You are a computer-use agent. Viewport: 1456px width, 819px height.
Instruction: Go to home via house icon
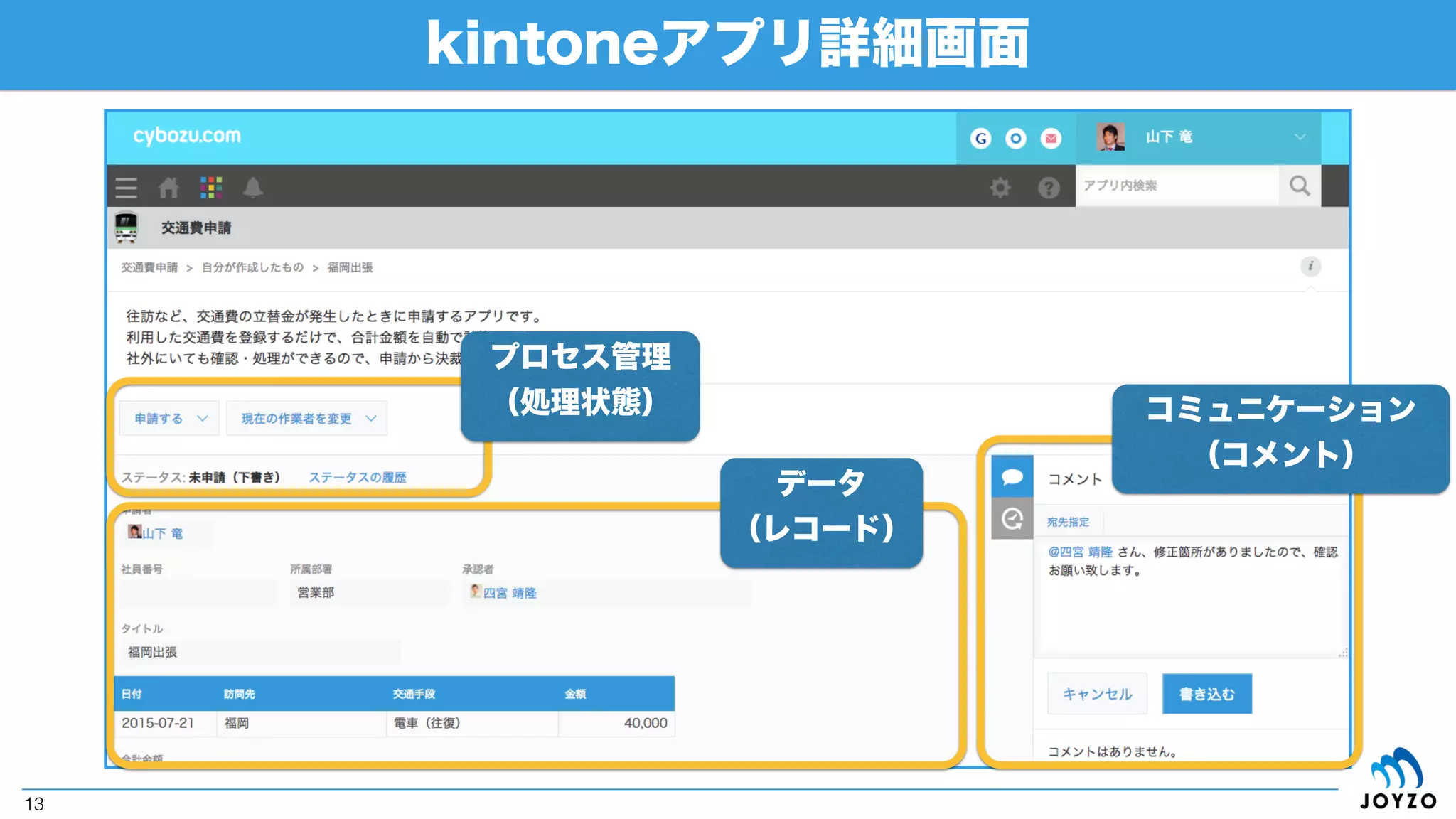tap(168, 188)
